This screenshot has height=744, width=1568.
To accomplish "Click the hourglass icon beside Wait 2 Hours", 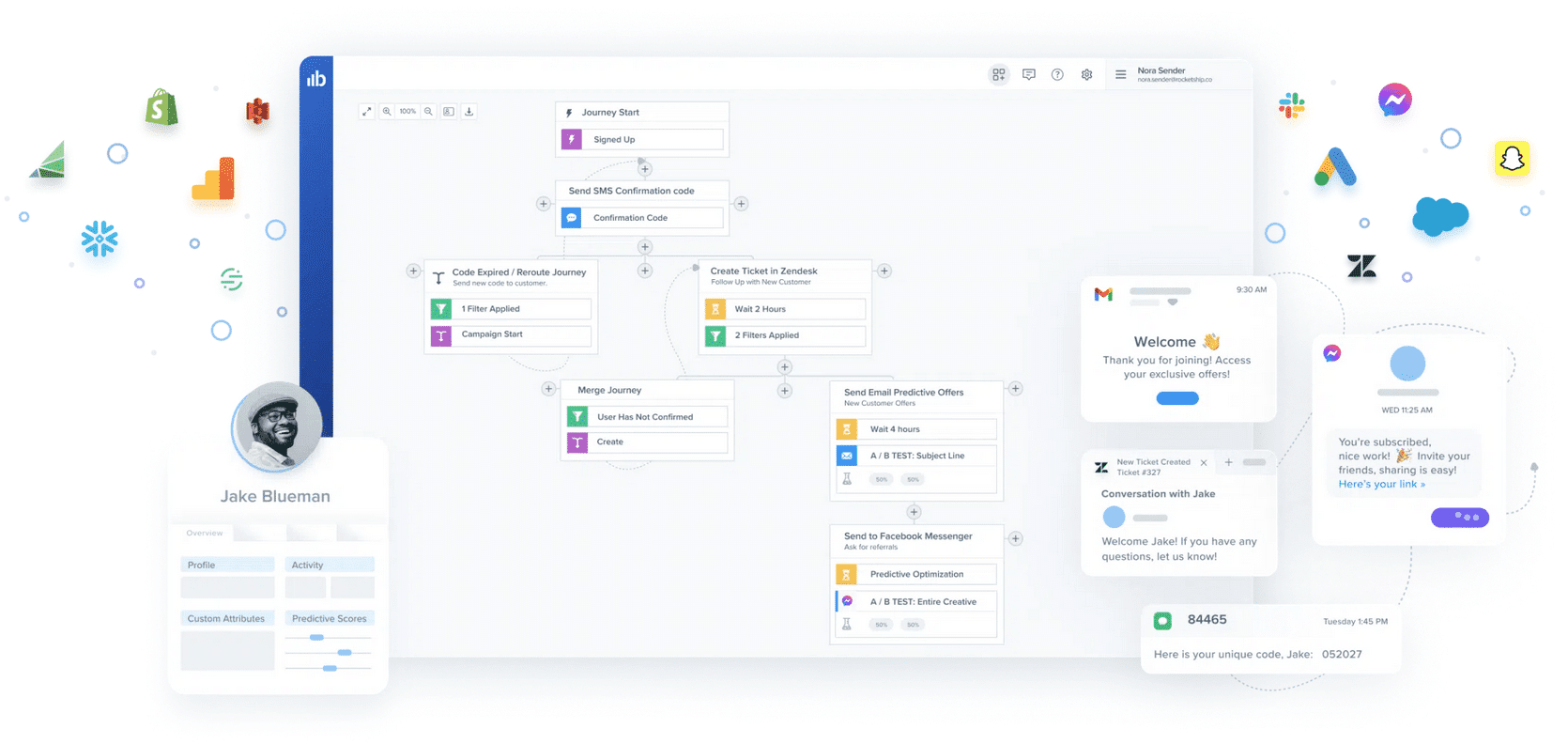I will pyautogui.click(x=715, y=308).
